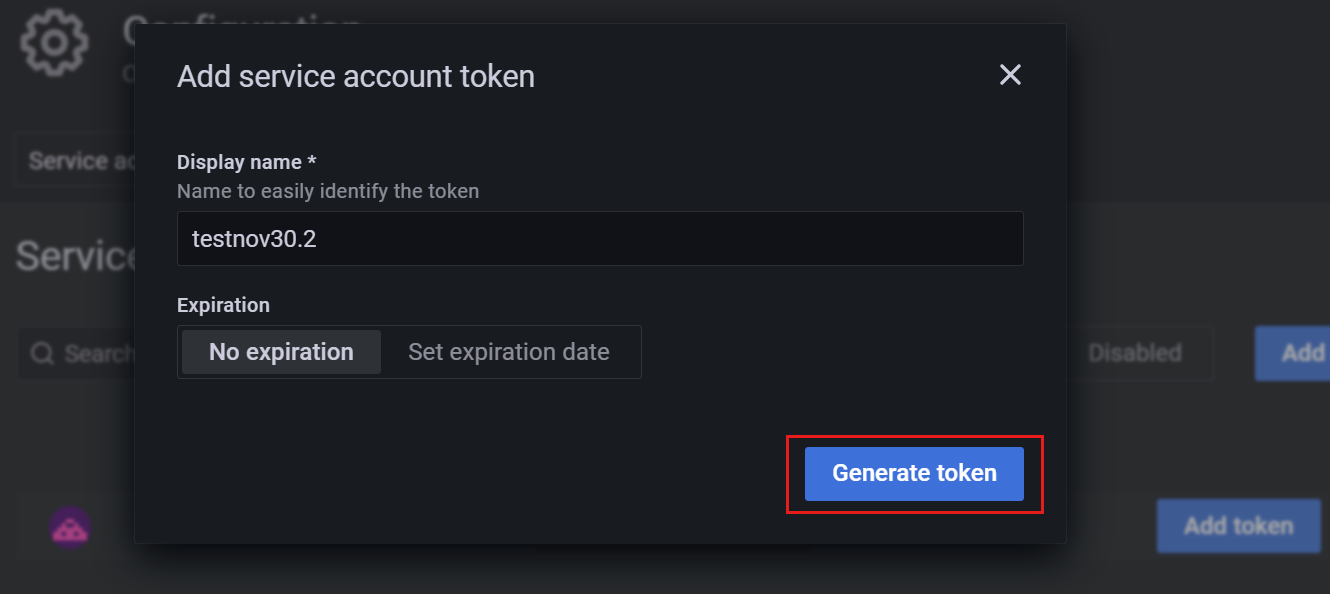Switch to the Service accounts tab

click(x=80, y=161)
